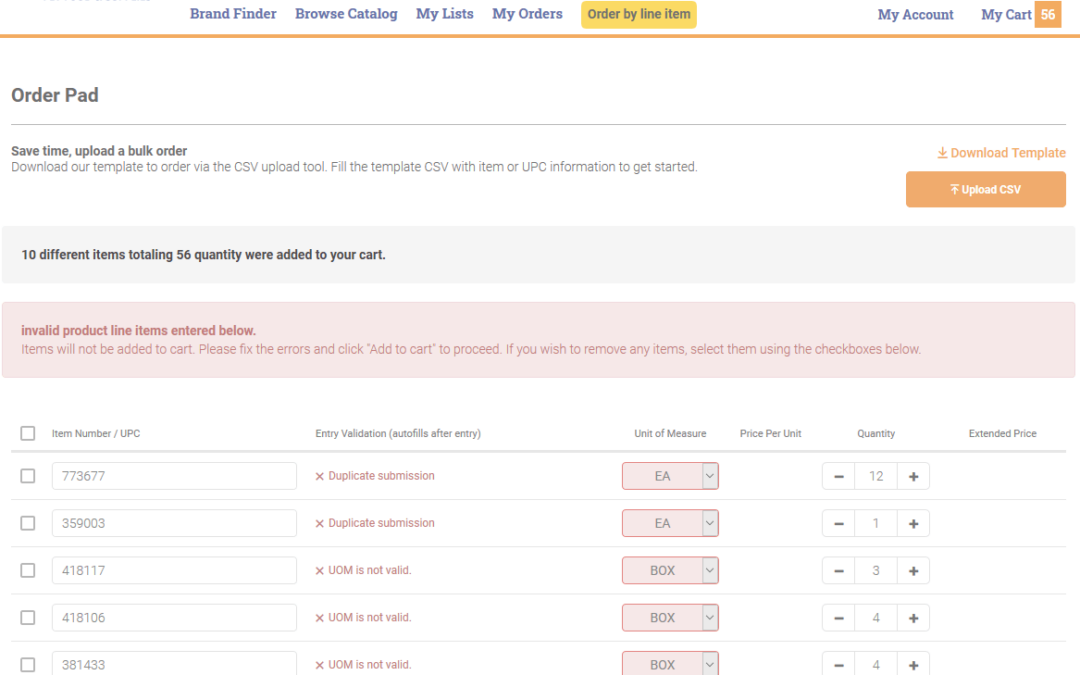
Task: Open BOX unit dropdown for 381433
Action: coord(670,663)
